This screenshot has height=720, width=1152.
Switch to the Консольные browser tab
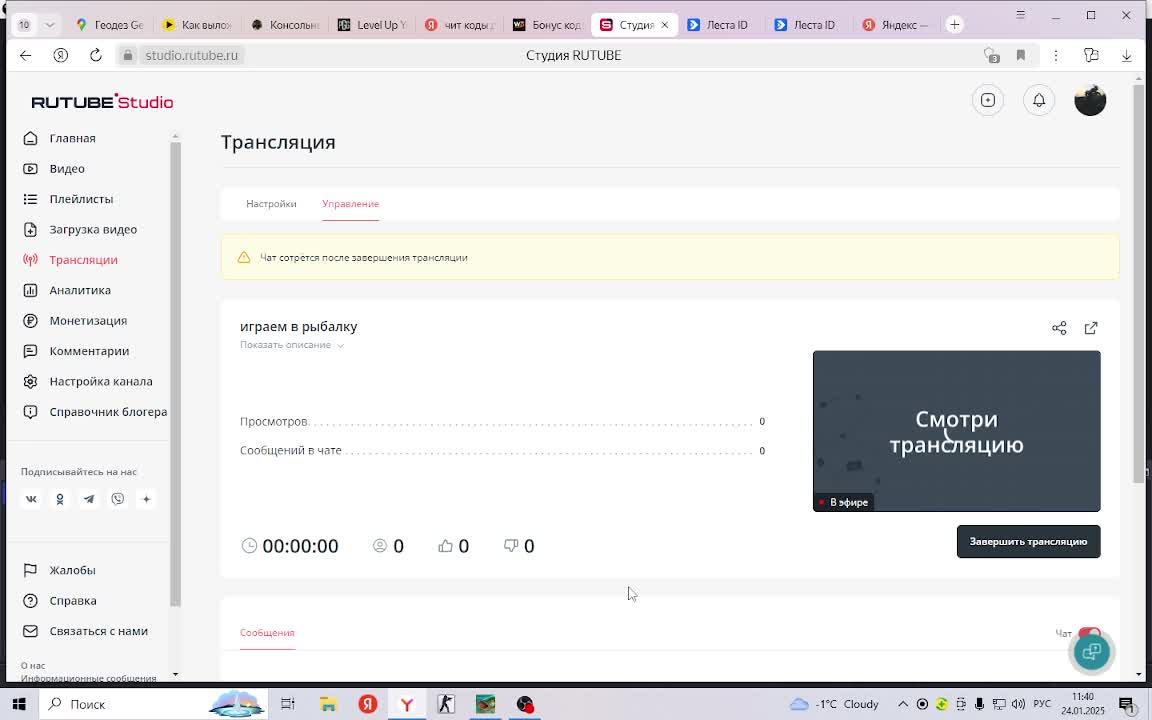pyautogui.click(x=285, y=25)
